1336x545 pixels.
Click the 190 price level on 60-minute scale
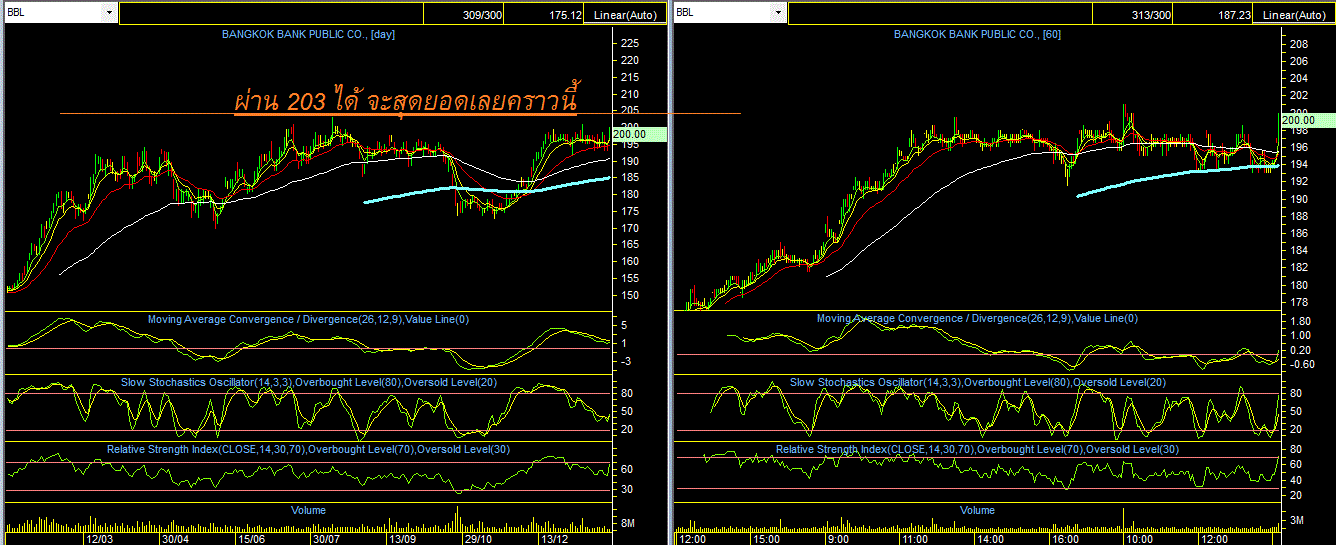(x=1299, y=199)
